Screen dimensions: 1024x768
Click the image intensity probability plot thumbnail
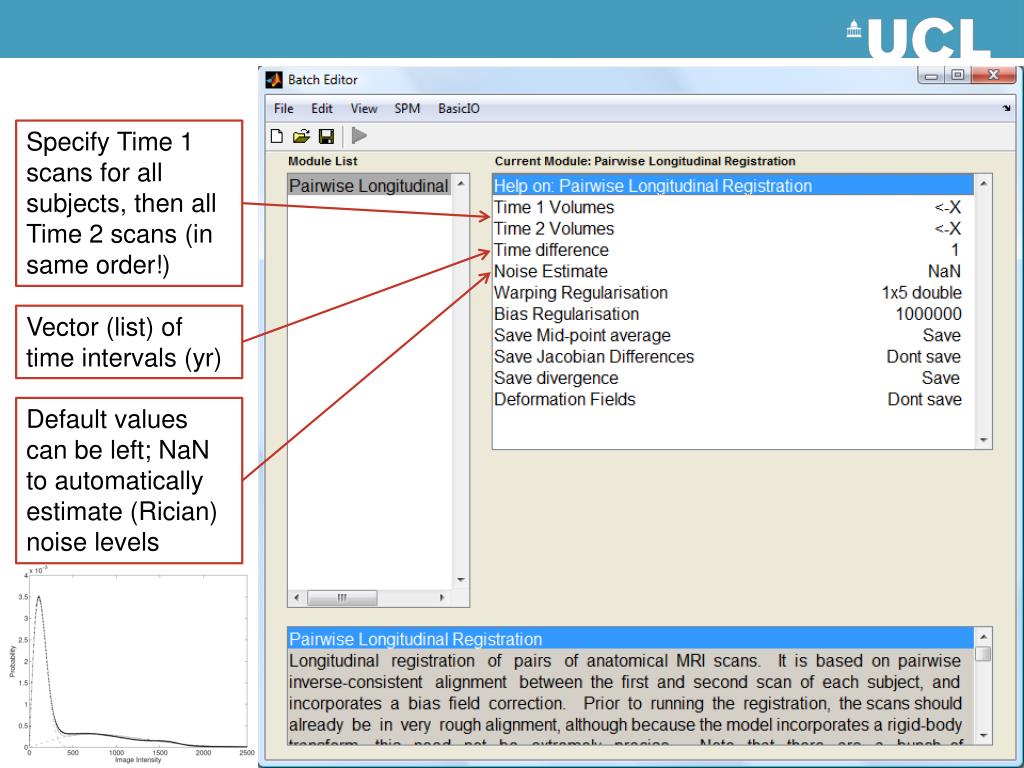click(131, 665)
